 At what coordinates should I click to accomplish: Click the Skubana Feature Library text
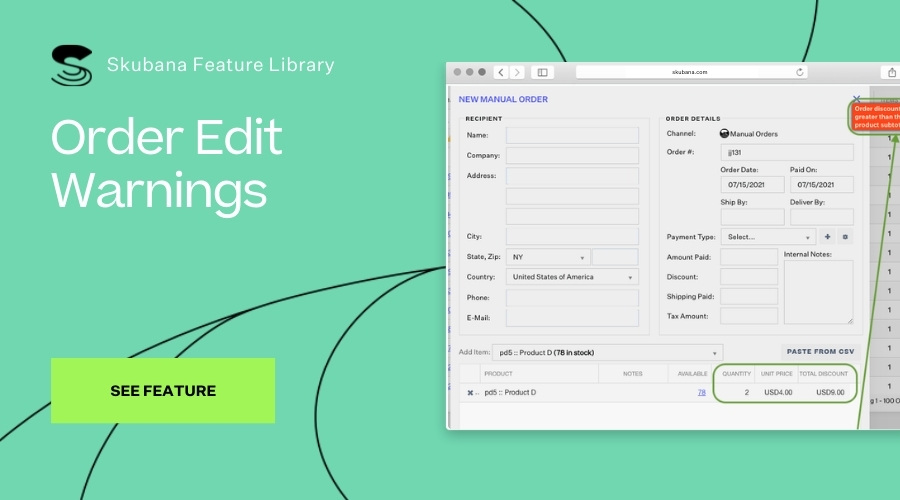tap(220, 65)
